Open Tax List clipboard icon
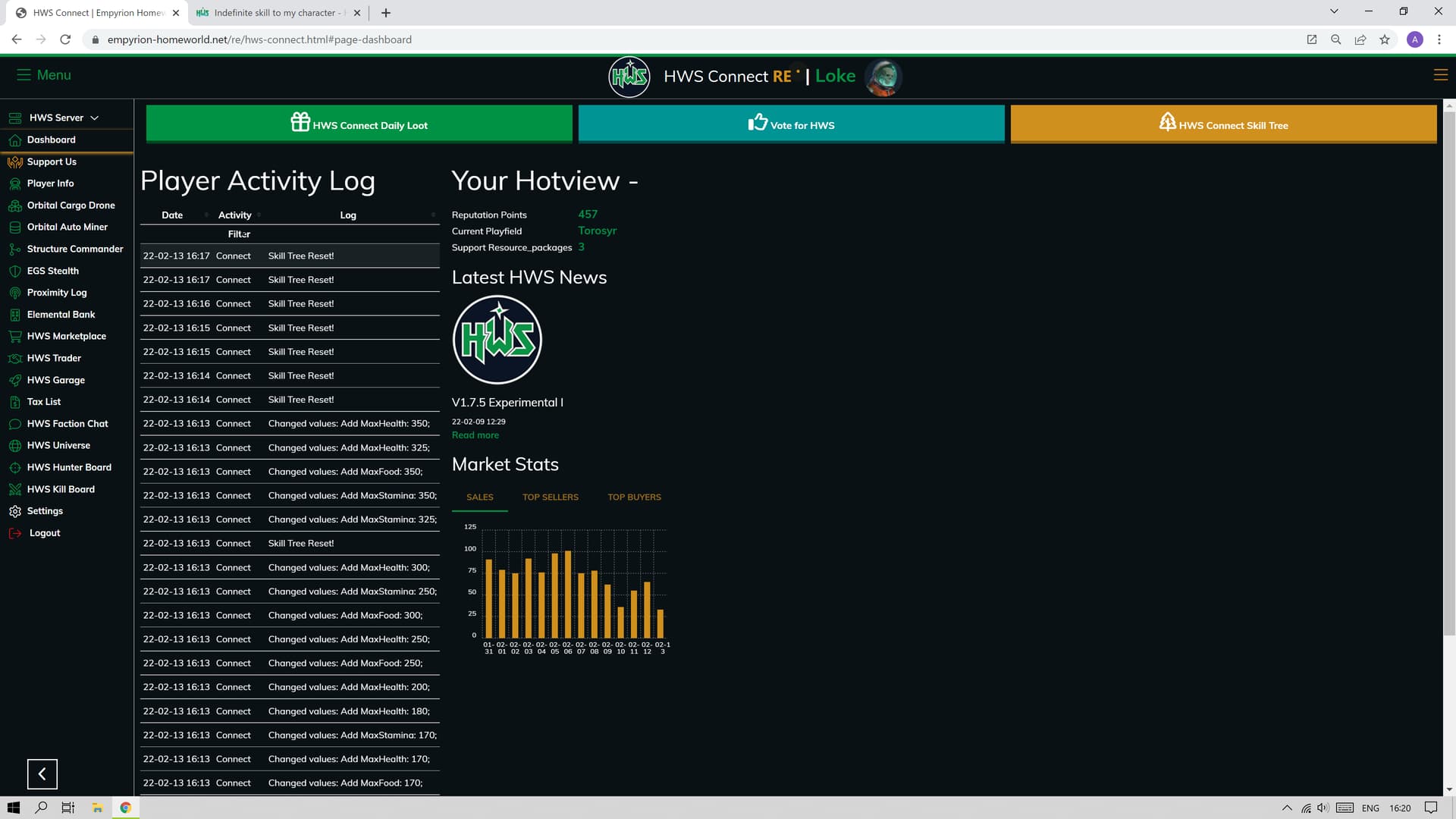1456x819 pixels. click(x=14, y=402)
